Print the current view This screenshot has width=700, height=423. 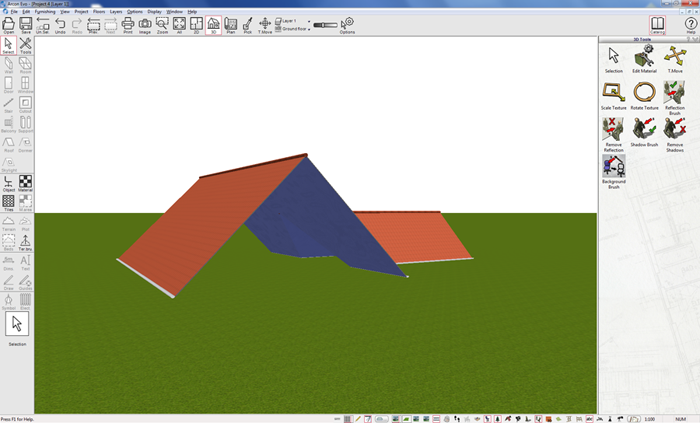pos(128,25)
